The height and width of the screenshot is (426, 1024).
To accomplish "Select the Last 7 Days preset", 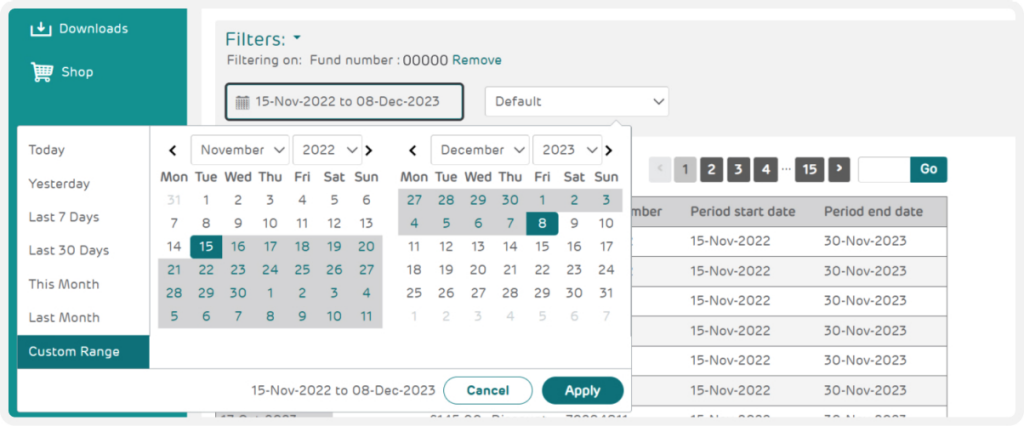I will coord(63,217).
